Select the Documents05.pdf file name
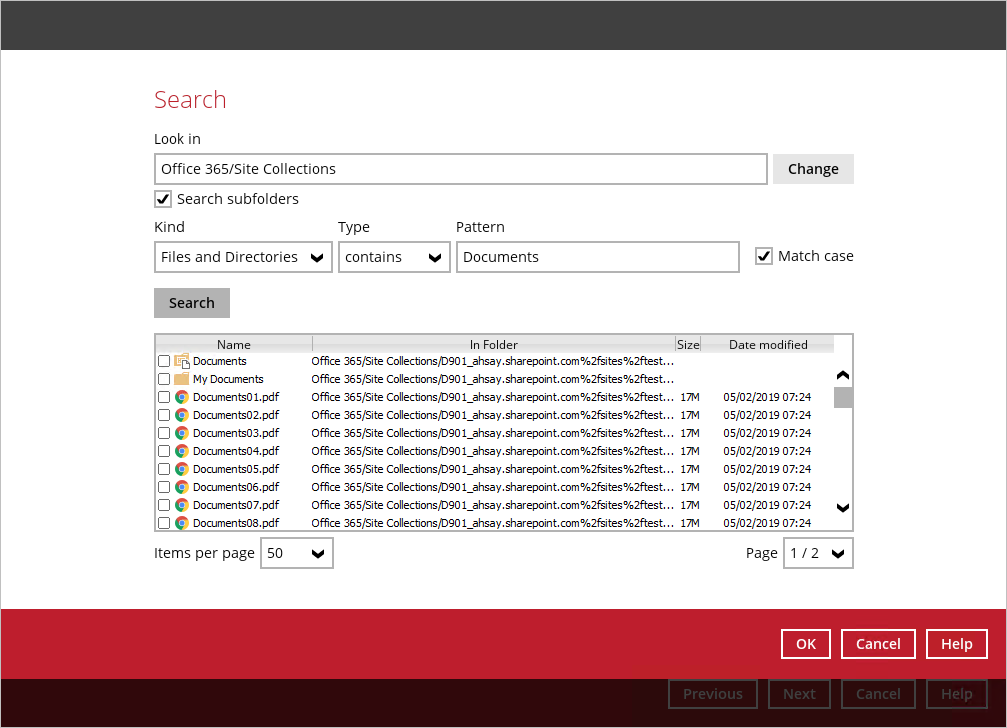1007x728 pixels. (236, 469)
